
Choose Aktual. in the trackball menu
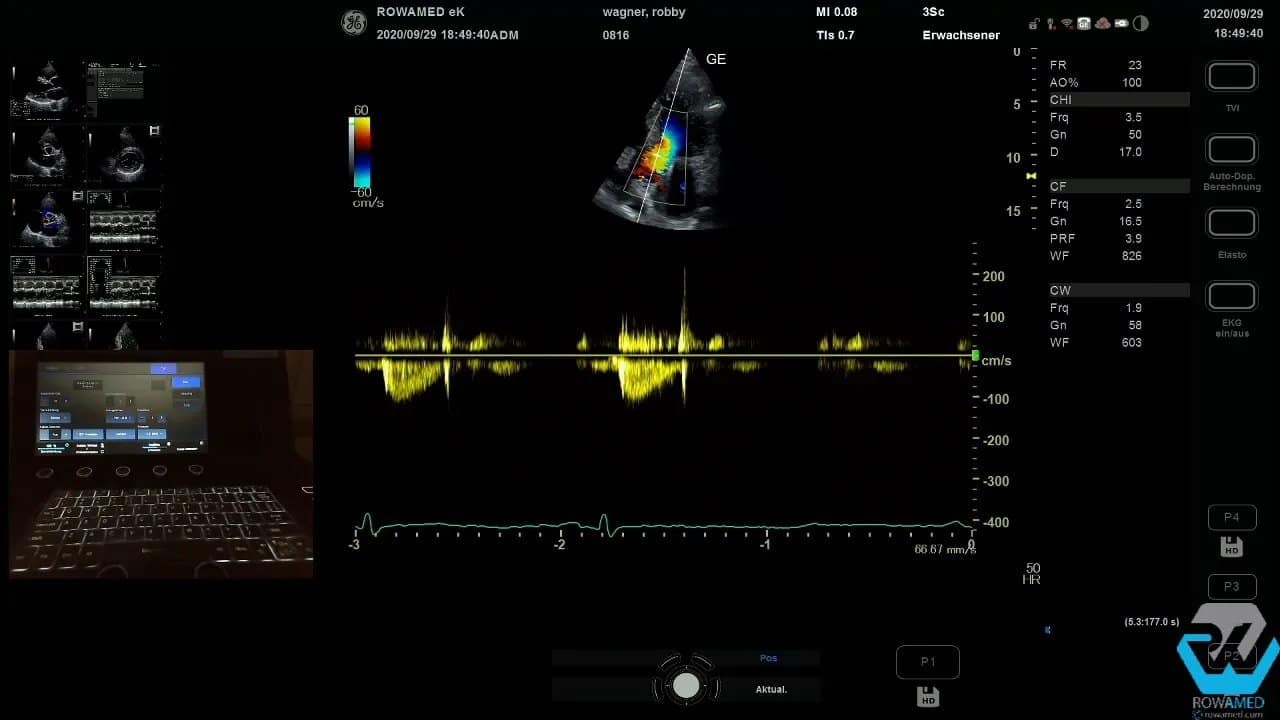772,688
